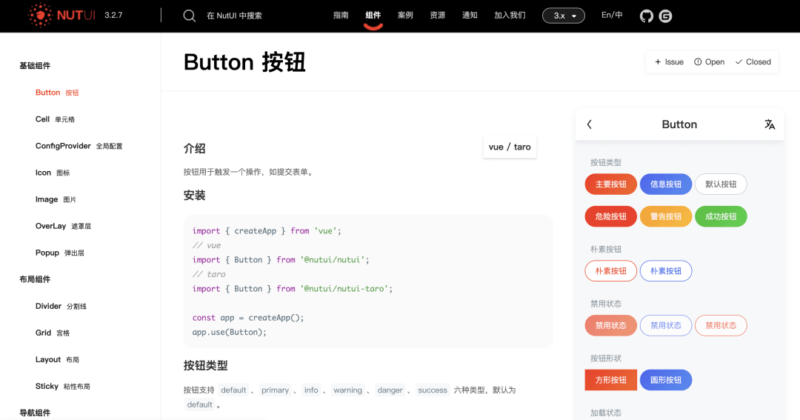Click the green 成功按钮 demo button
Screen dimensions: 800x420
pos(721,216)
